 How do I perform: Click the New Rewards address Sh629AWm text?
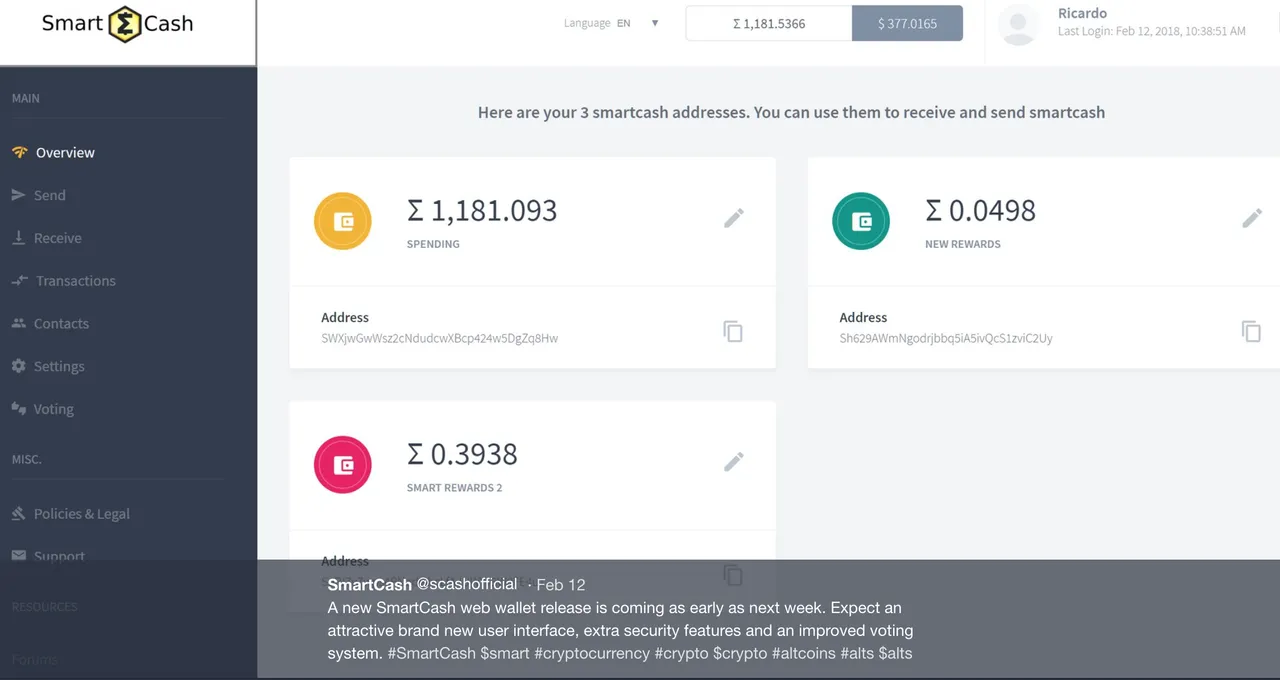(946, 338)
